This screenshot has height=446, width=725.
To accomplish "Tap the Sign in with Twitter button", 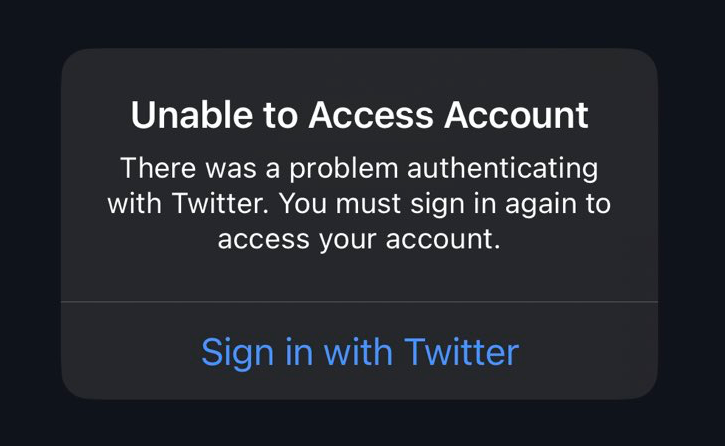I will 360,352.
